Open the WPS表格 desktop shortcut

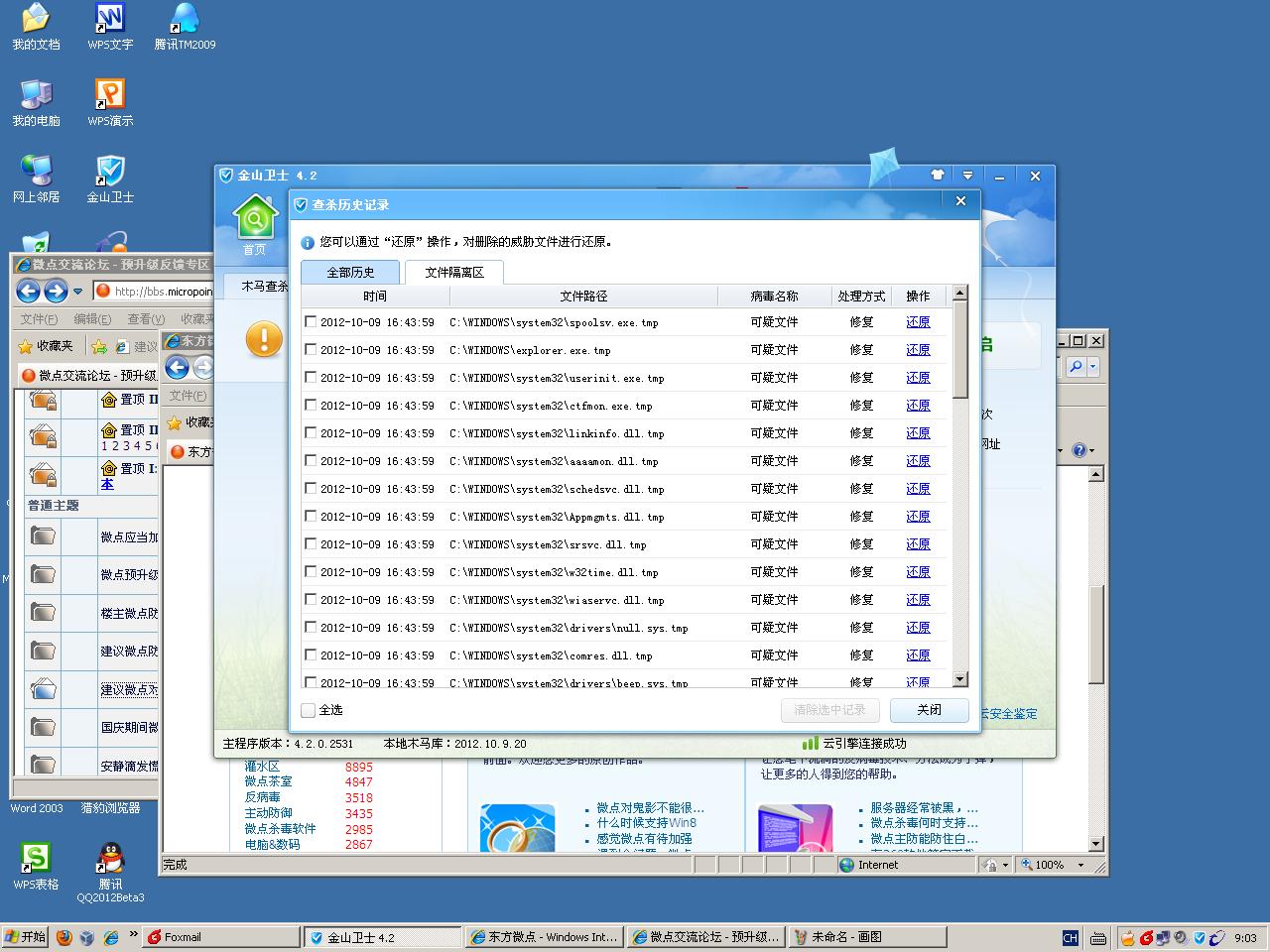(x=36, y=866)
